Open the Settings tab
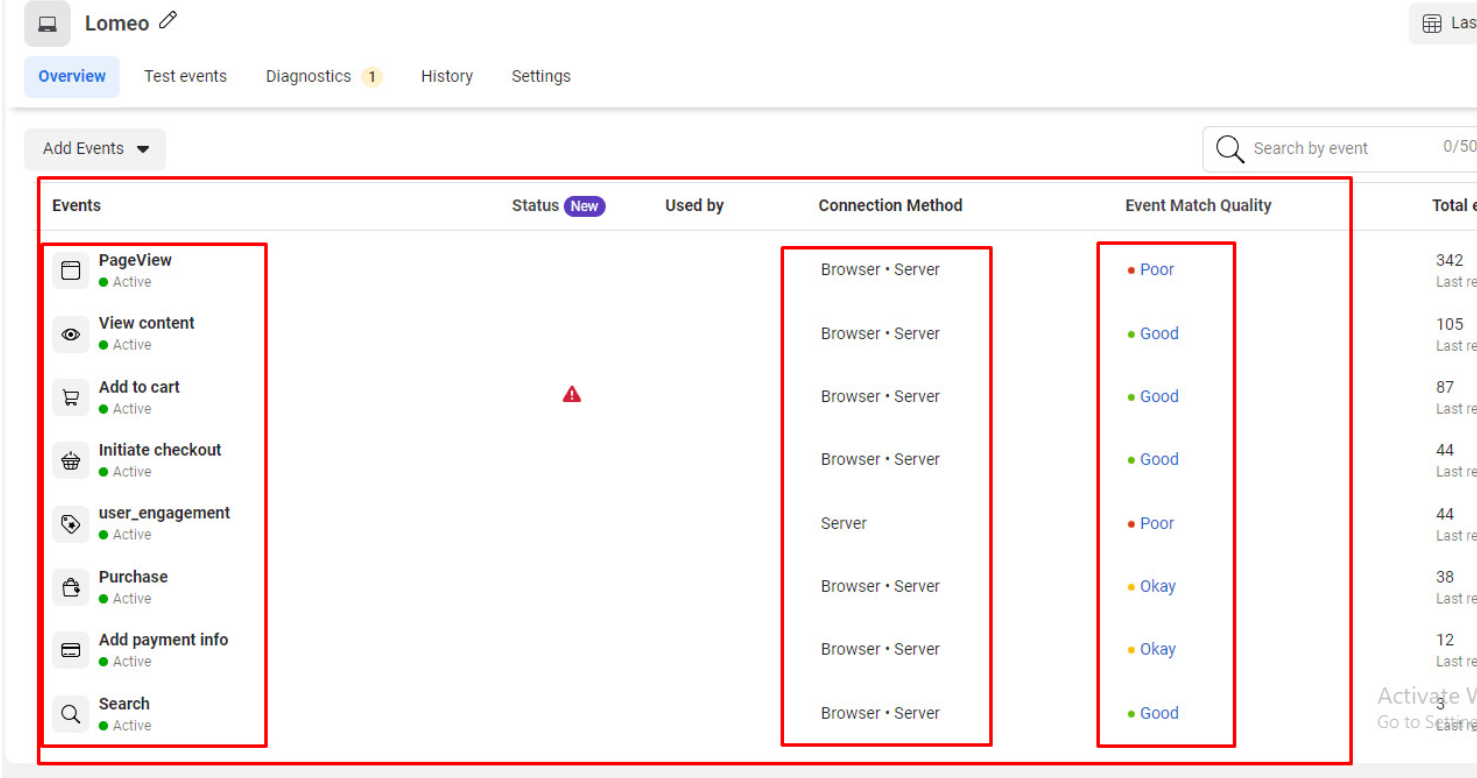This screenshot has height=778, width=1477. 541,77
